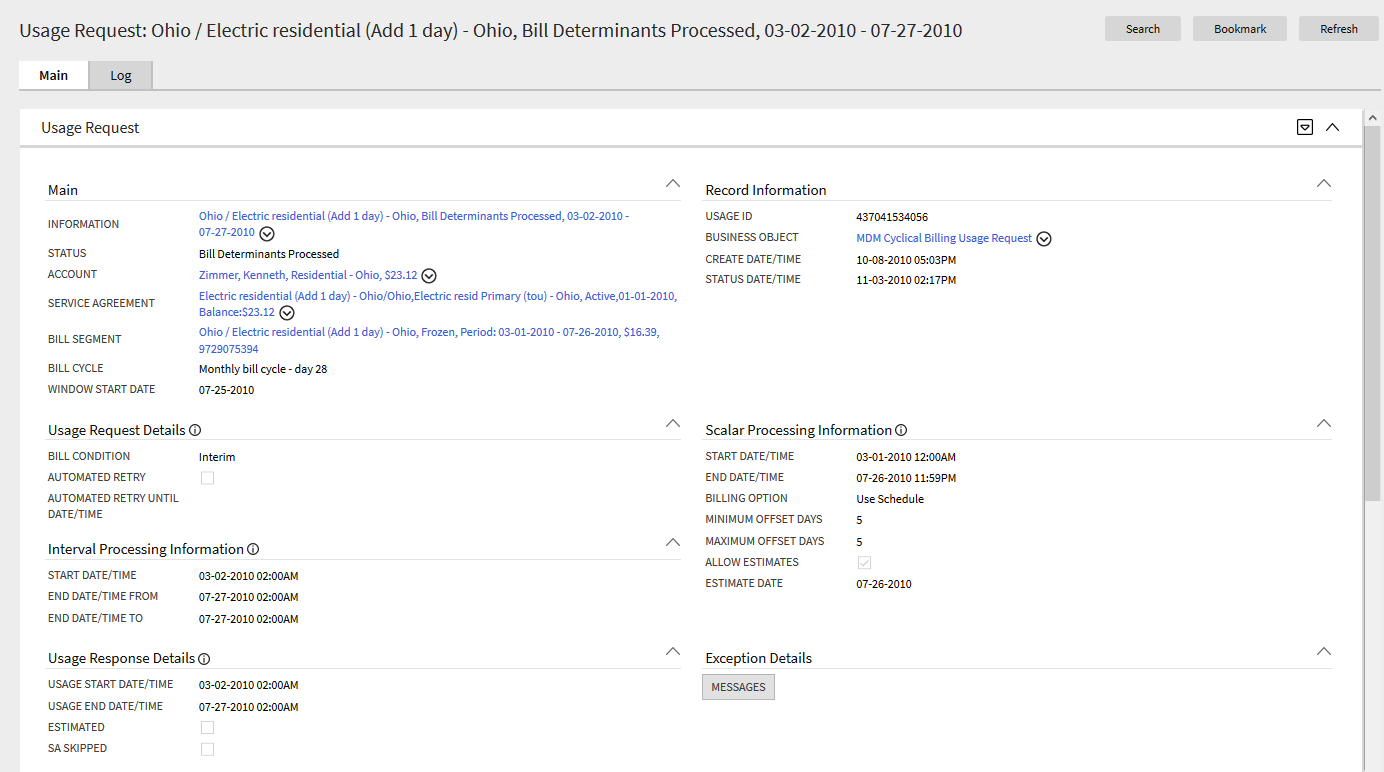Check the Estimated checkbox
The height and width of the screenshot is (772, 1384).
pos(207,727)
